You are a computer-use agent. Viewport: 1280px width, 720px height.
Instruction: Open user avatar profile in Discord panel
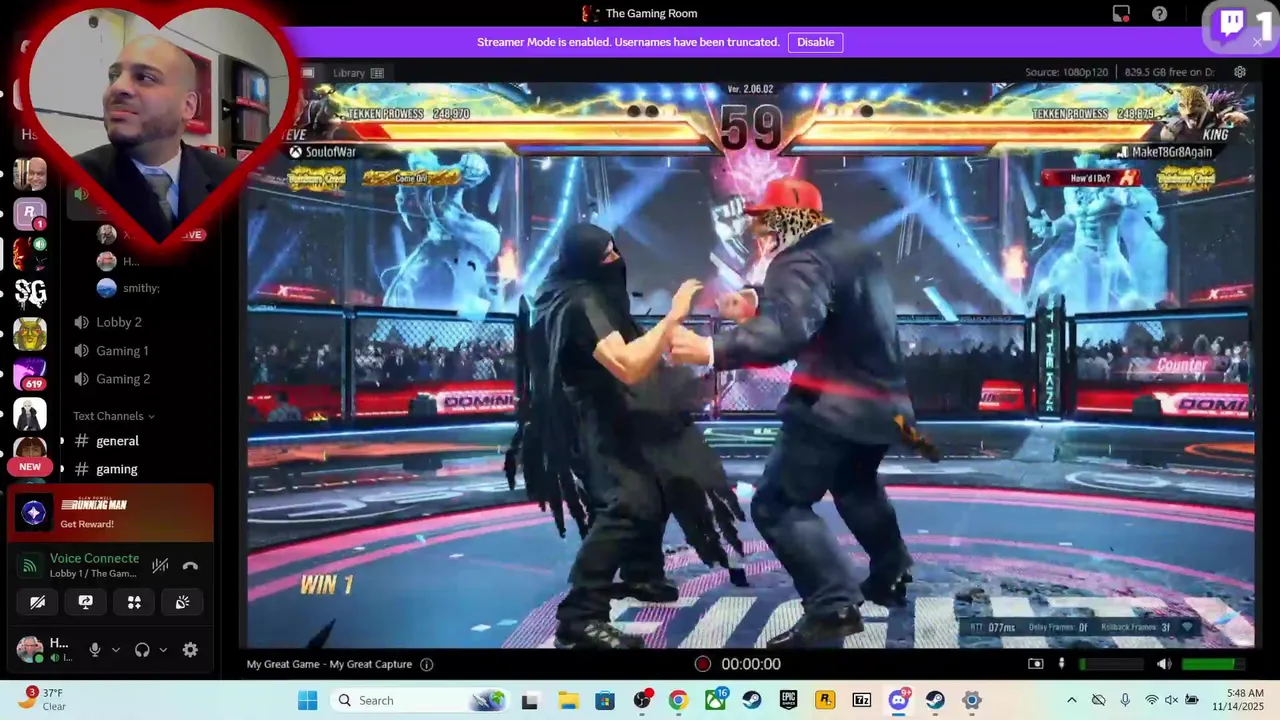pyautogui.click(x=30, y=649)
